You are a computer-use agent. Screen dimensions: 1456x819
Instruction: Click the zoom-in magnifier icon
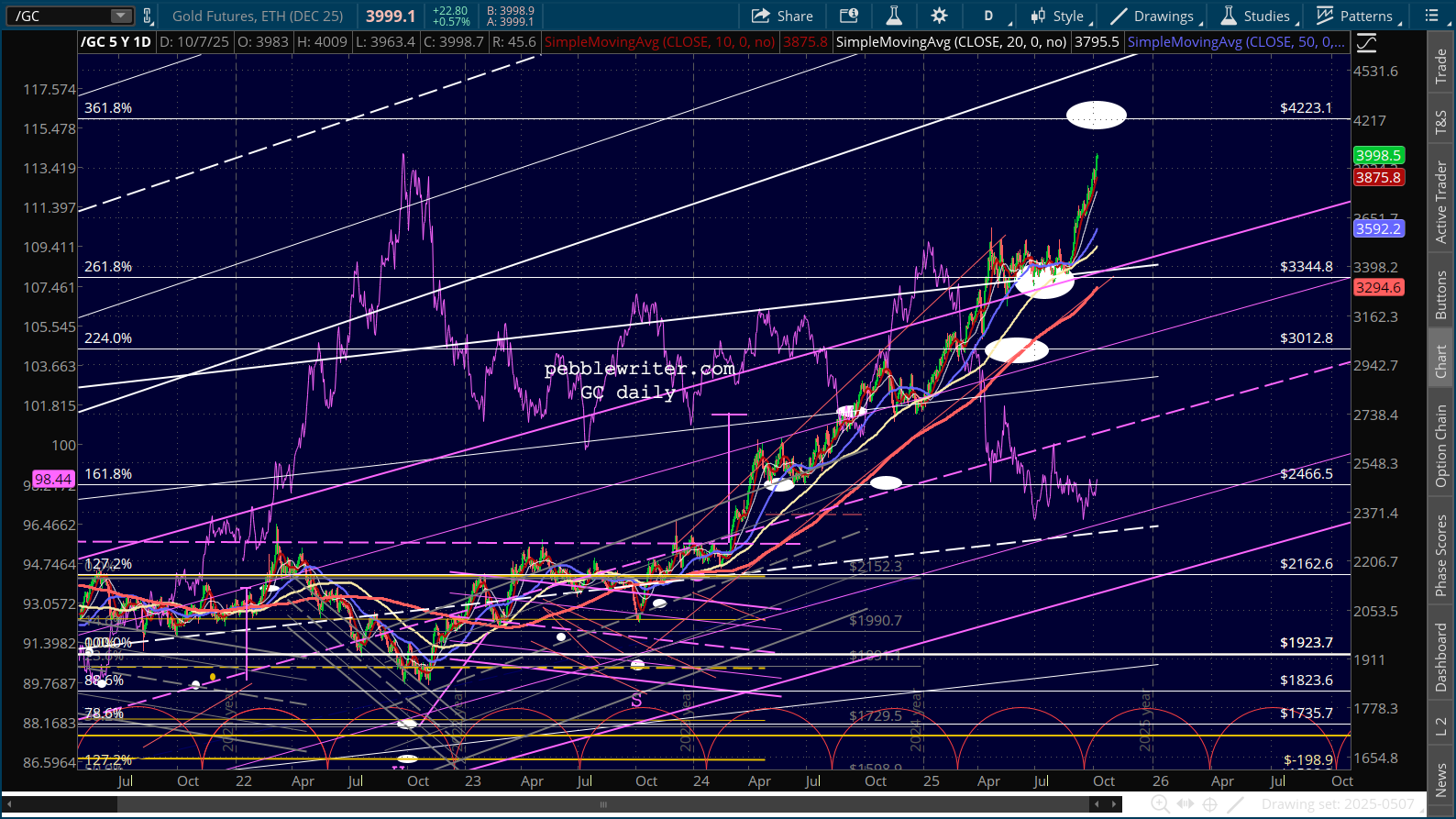tap(1160, 804)
